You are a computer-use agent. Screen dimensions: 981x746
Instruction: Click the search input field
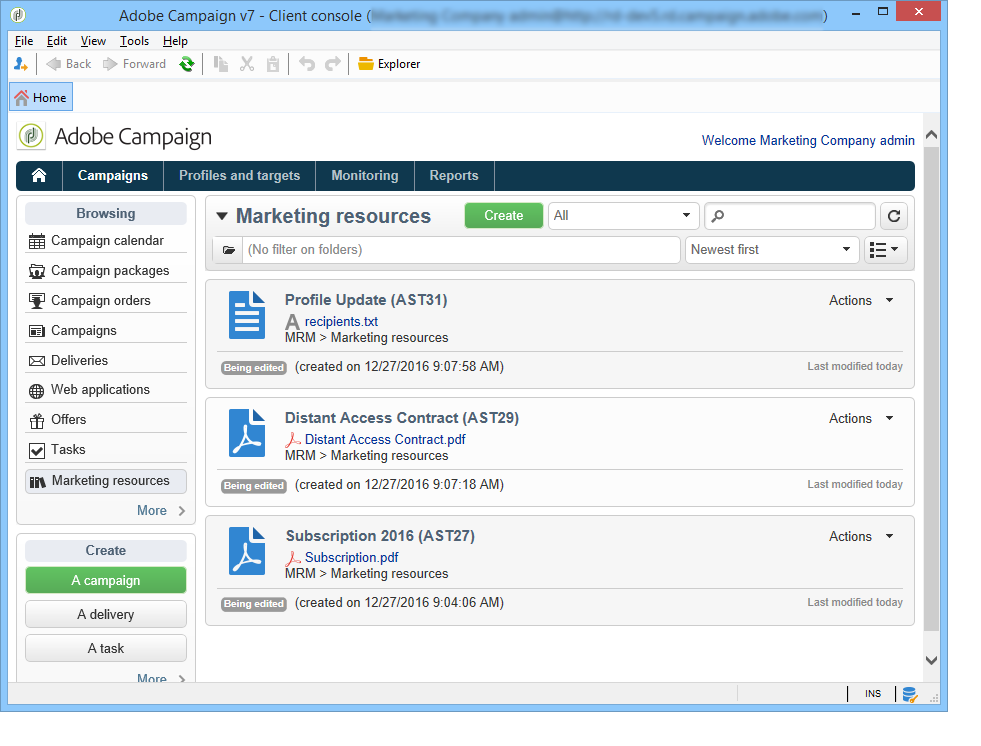[x=790, y=216]
